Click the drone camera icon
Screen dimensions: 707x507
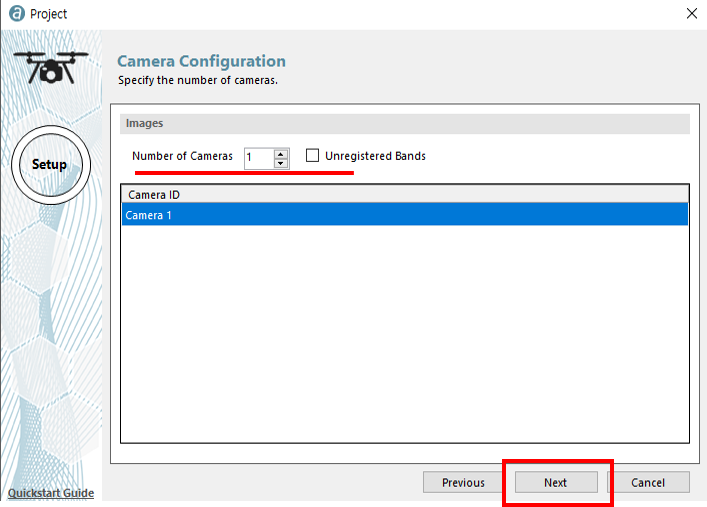point(51,68)
